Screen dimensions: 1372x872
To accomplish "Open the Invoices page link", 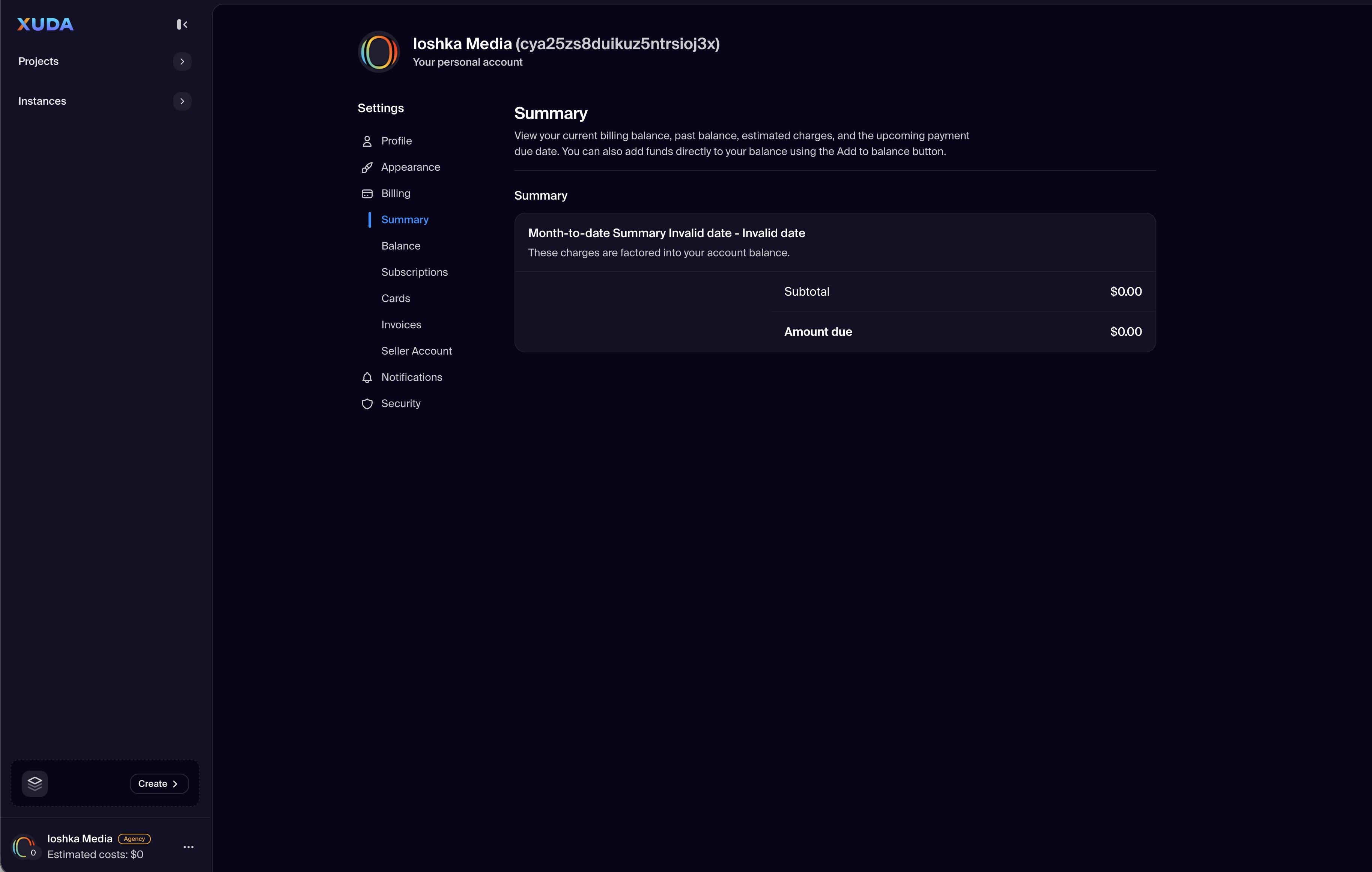I will tap(401, 325).
